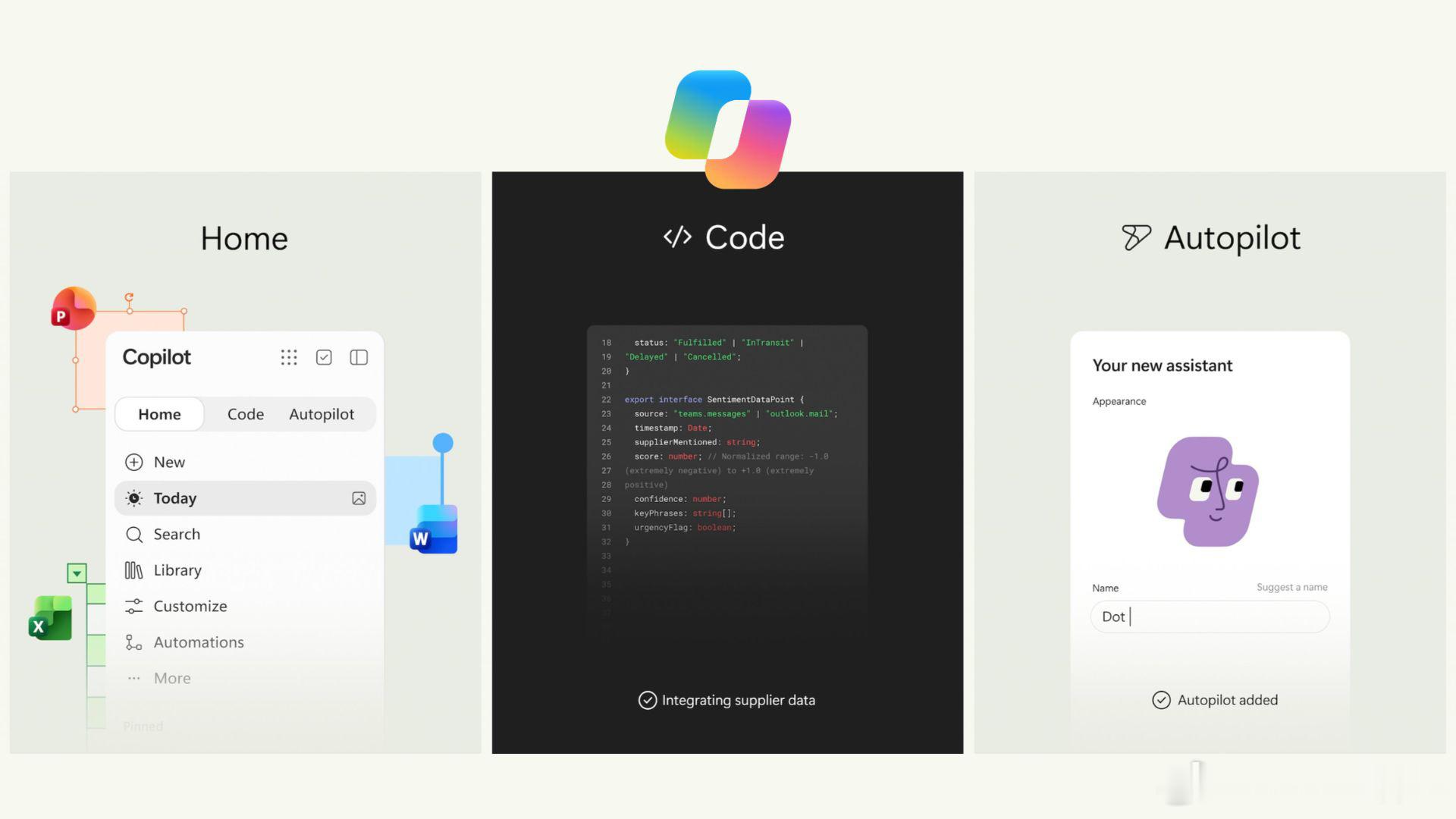This screenshot has height=819, width=1456.
Task: Open Automations in the Copilot sidebar
Action: (x=245, y=642)
